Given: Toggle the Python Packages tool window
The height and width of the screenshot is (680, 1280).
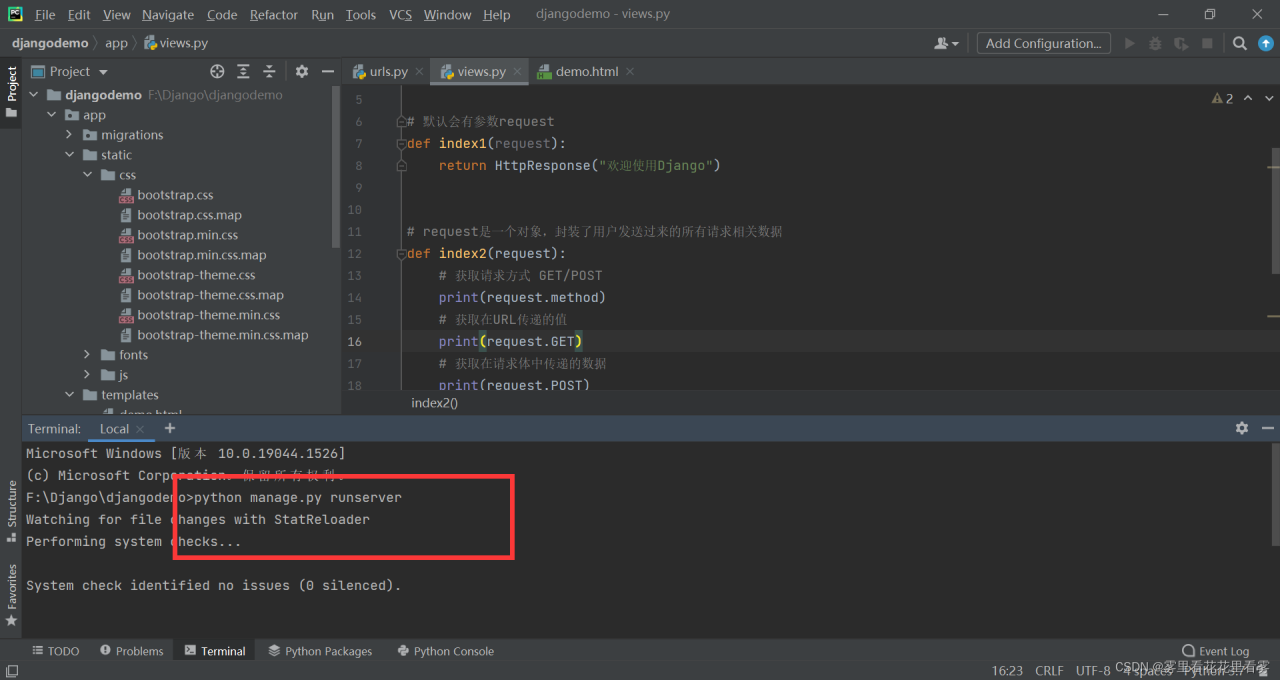Looking at the screenshot, I should pos(320,651).
